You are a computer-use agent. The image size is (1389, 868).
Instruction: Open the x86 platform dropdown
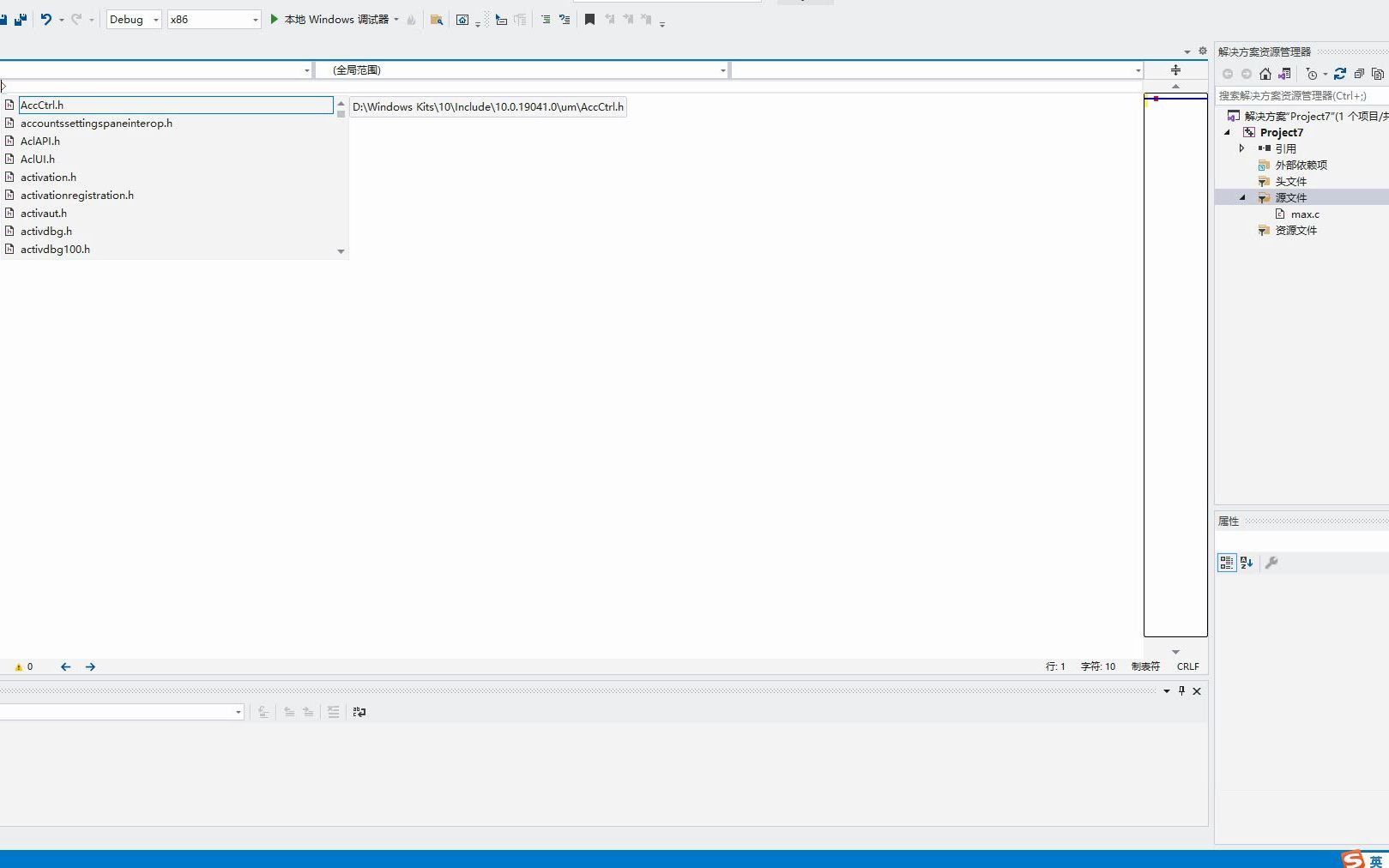pos(214,19)
